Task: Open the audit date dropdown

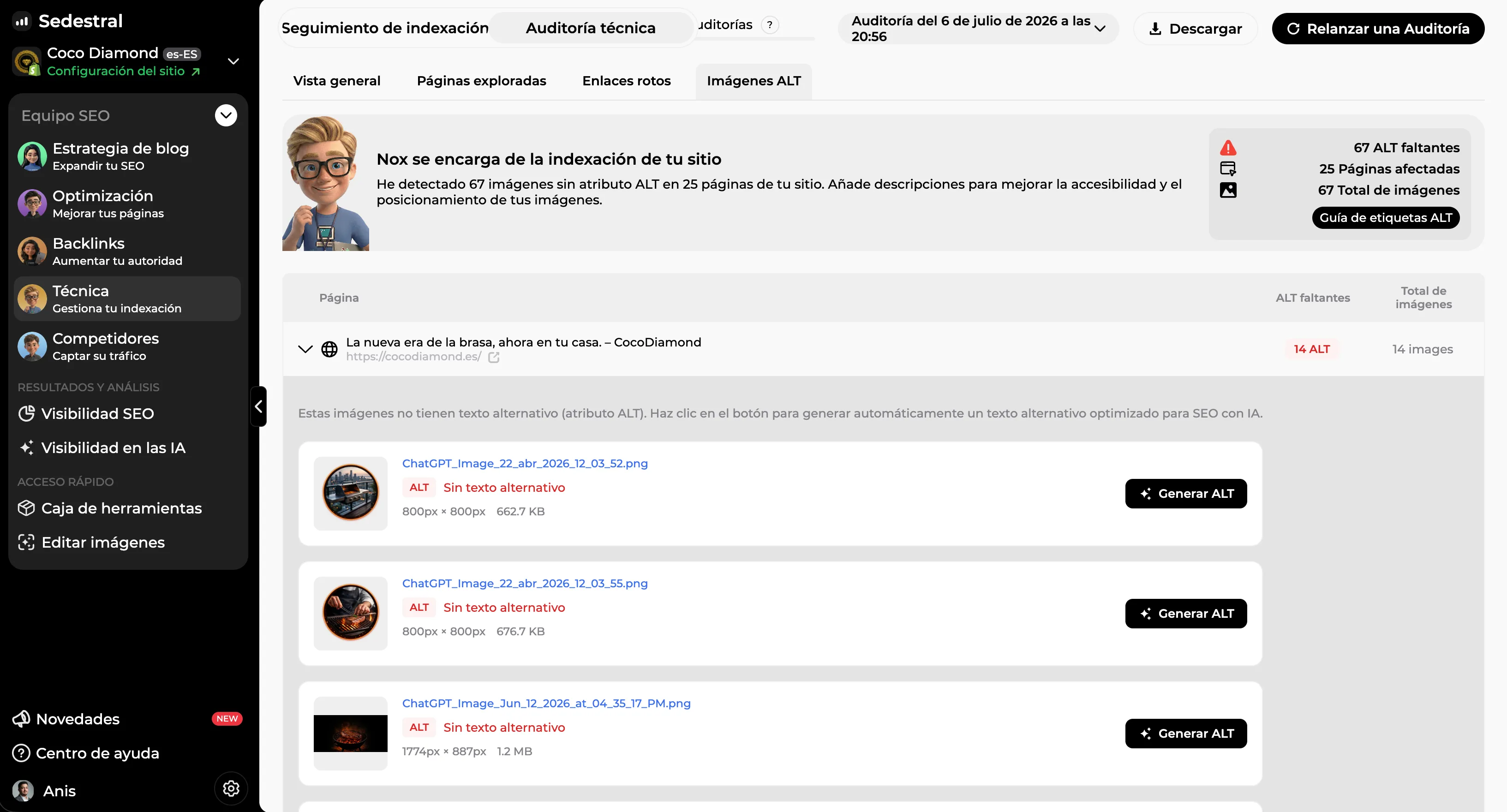Action: tap(978, 29)
